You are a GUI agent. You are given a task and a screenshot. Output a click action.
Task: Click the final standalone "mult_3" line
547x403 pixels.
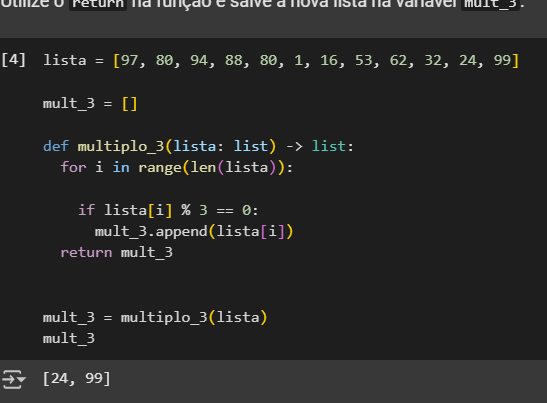point(69,338)
